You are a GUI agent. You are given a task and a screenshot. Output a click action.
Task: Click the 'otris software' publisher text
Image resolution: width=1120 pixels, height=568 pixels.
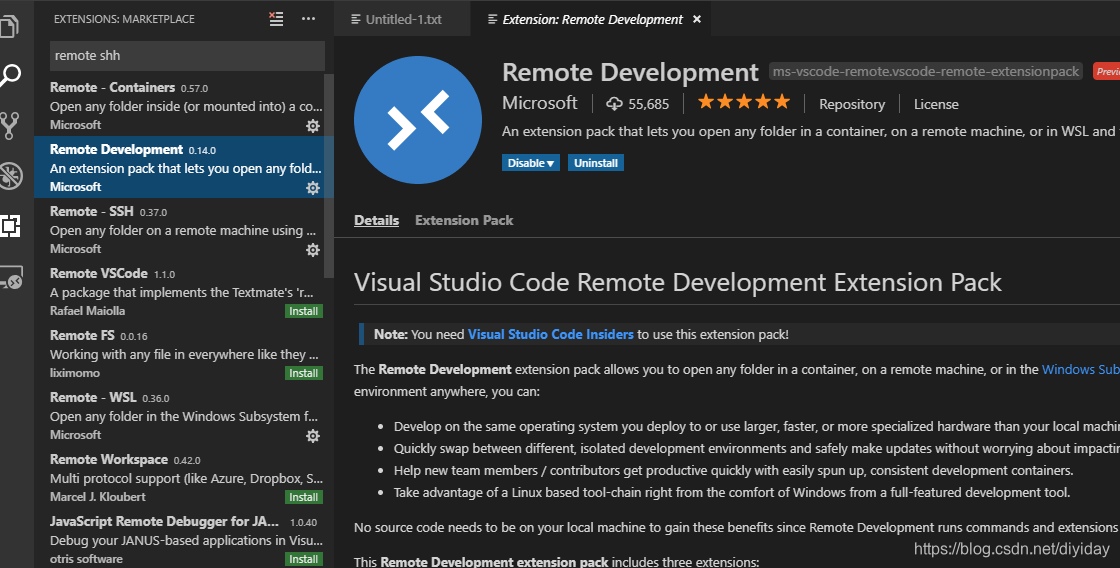pos(86,559)
